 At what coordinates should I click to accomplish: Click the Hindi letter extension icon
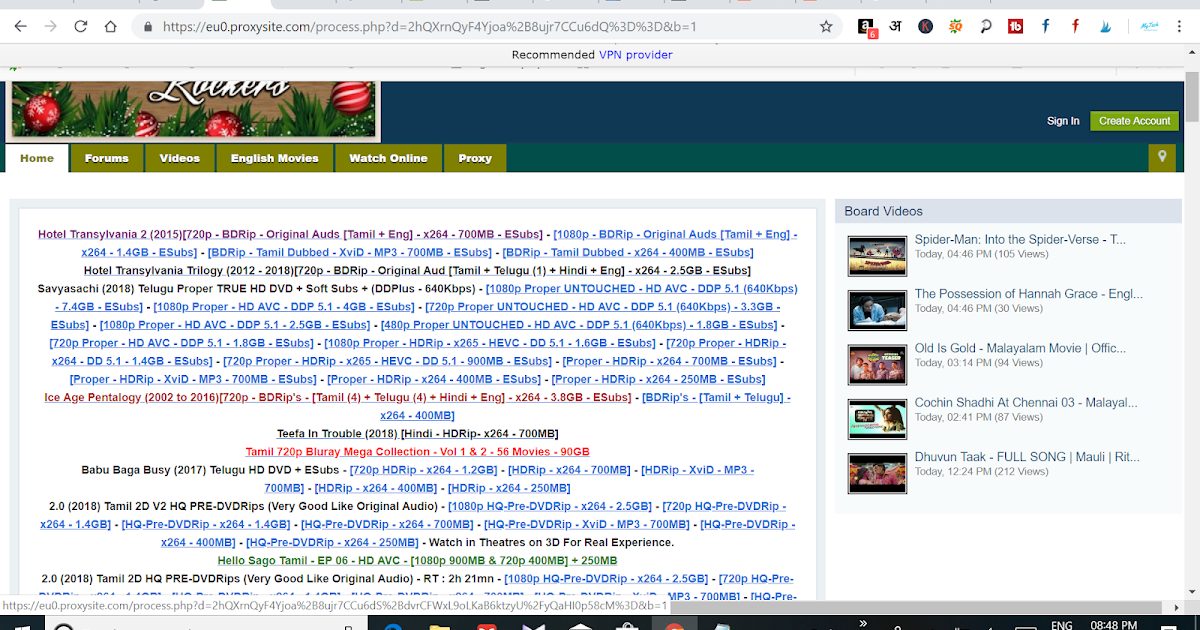tap(896, 27)
